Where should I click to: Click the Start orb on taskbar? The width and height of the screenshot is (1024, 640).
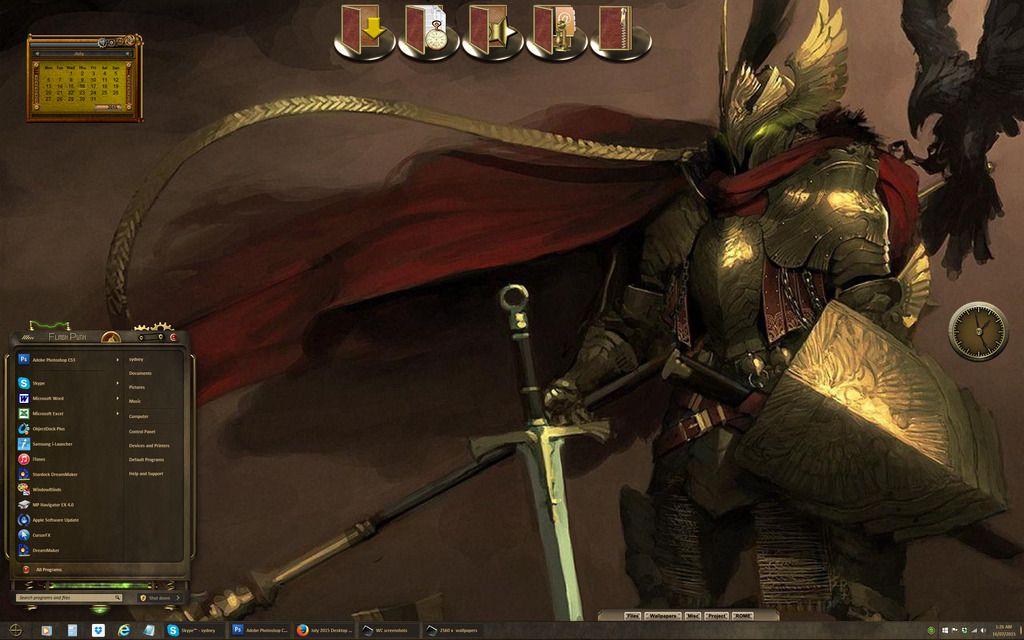click(x=16, y=630)
